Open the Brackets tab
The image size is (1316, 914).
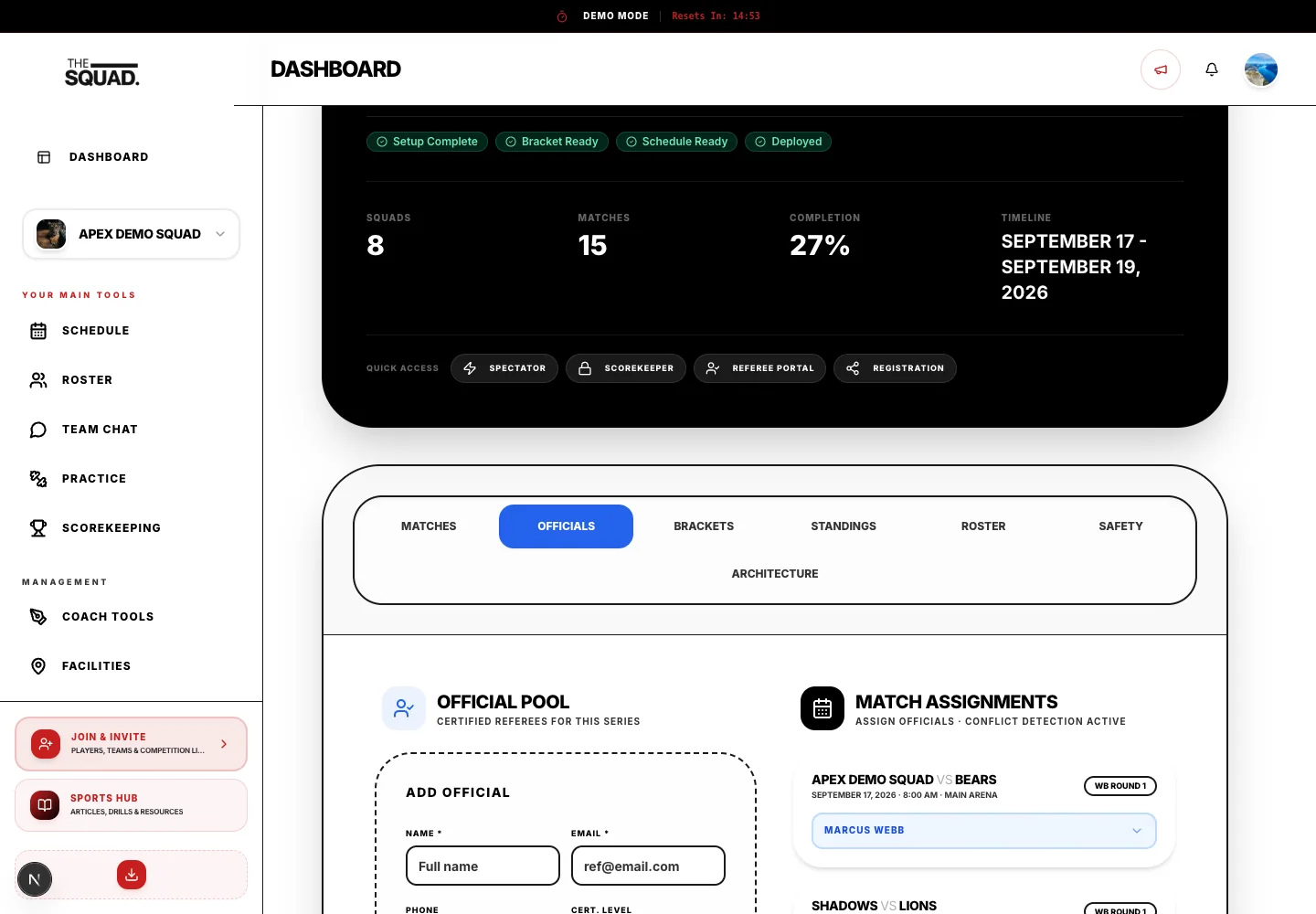704,526
